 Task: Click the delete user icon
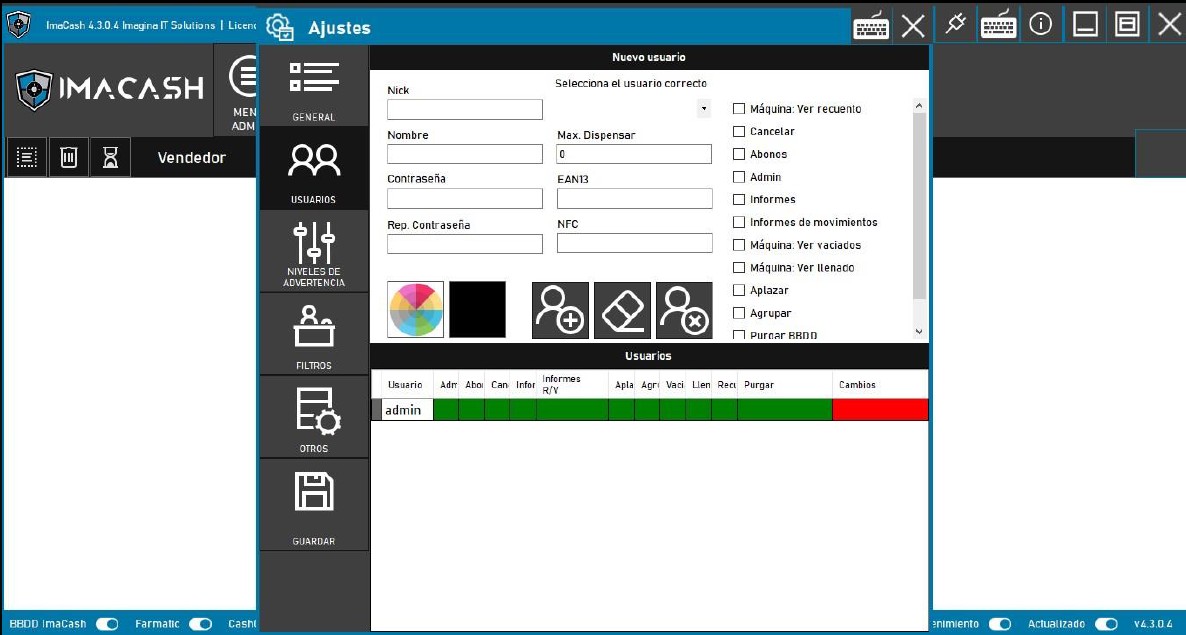[x=684, y=310]
